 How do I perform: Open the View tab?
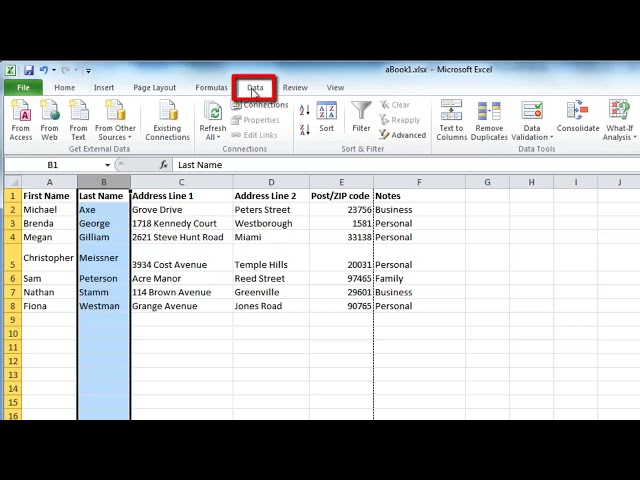[x=335, y=87]
